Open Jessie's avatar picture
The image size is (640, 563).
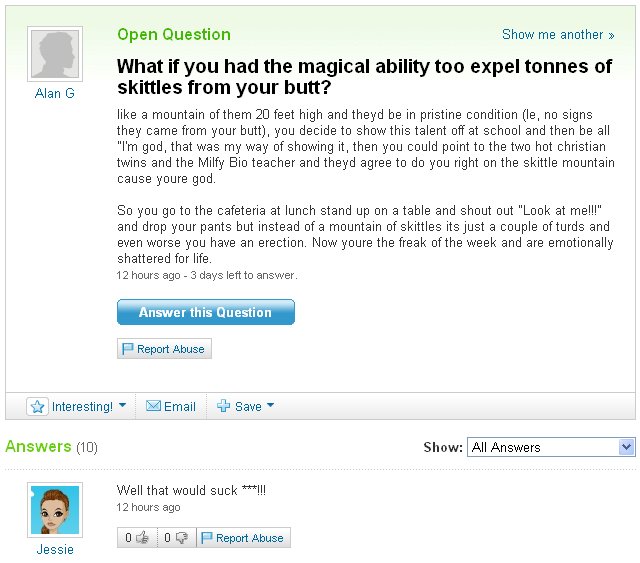(55, 510)
